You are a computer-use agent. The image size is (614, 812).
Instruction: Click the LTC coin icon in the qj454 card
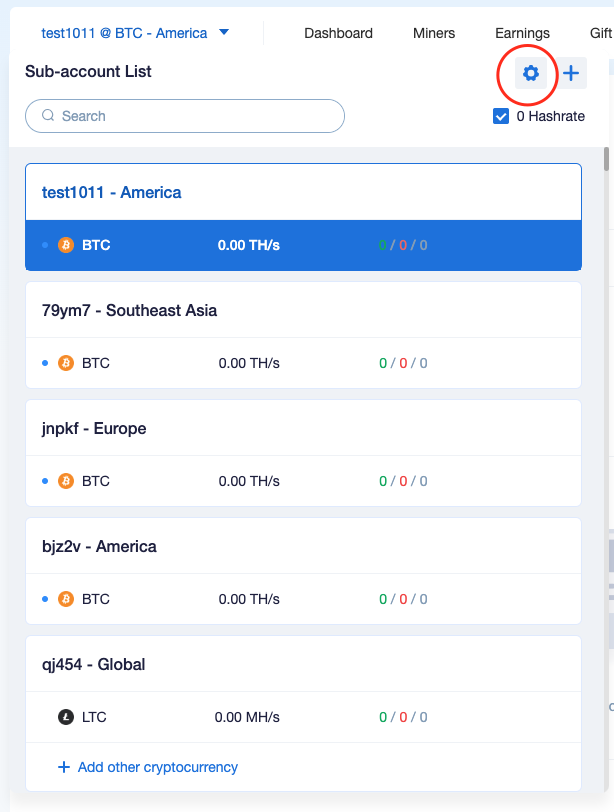tap(66, 717)
